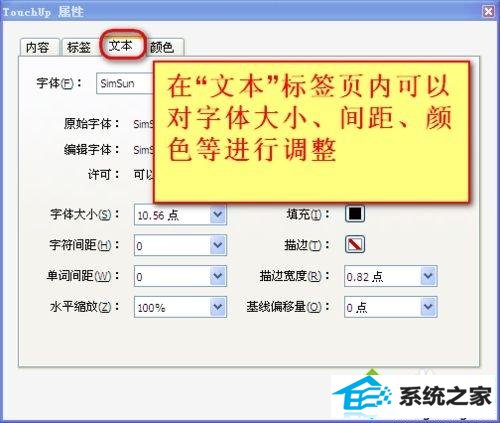
Task: Open the 水平缩放 dropdown arrow
Action: [x=218, y=307]
